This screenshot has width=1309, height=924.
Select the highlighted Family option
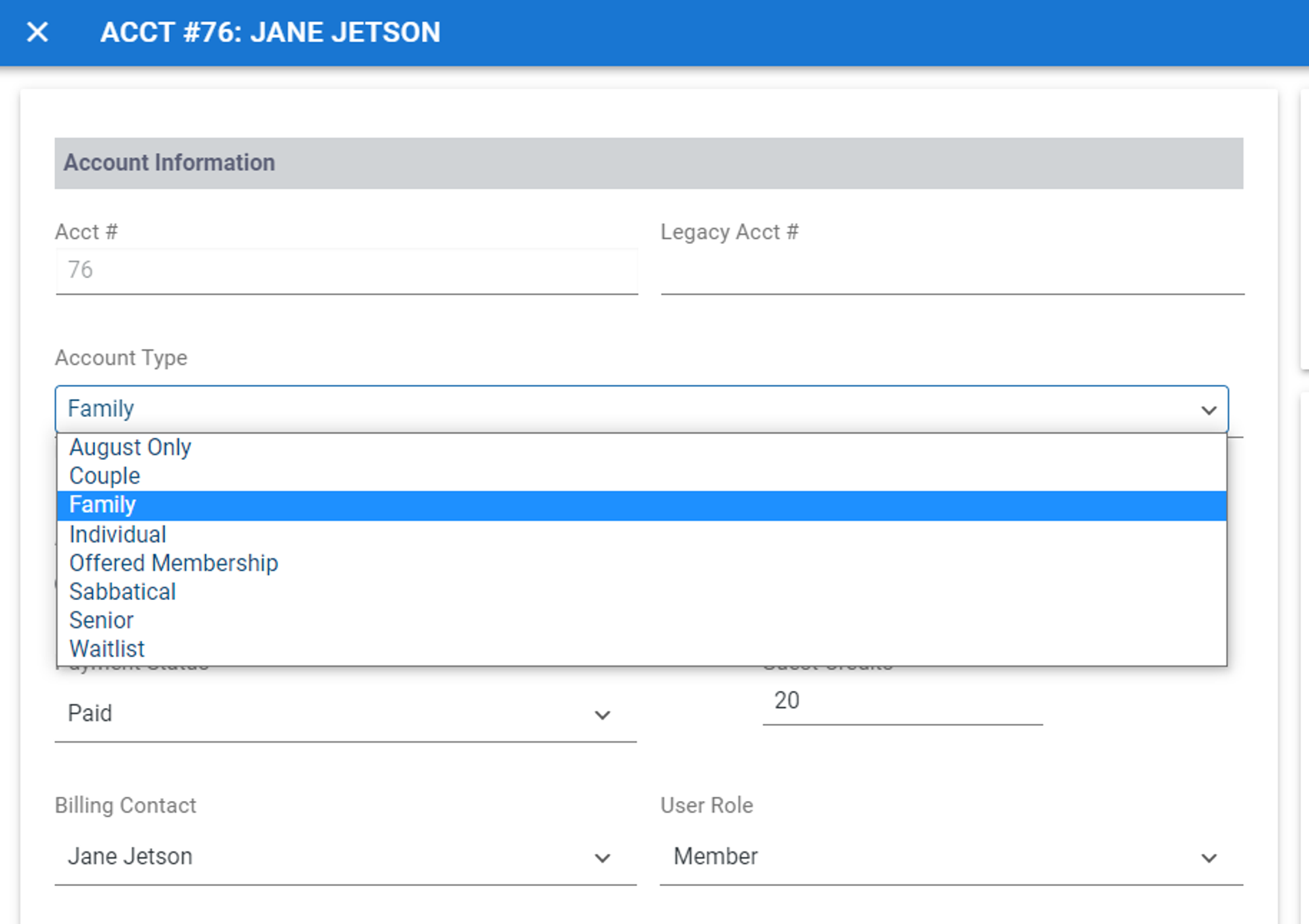click(103, 505)
